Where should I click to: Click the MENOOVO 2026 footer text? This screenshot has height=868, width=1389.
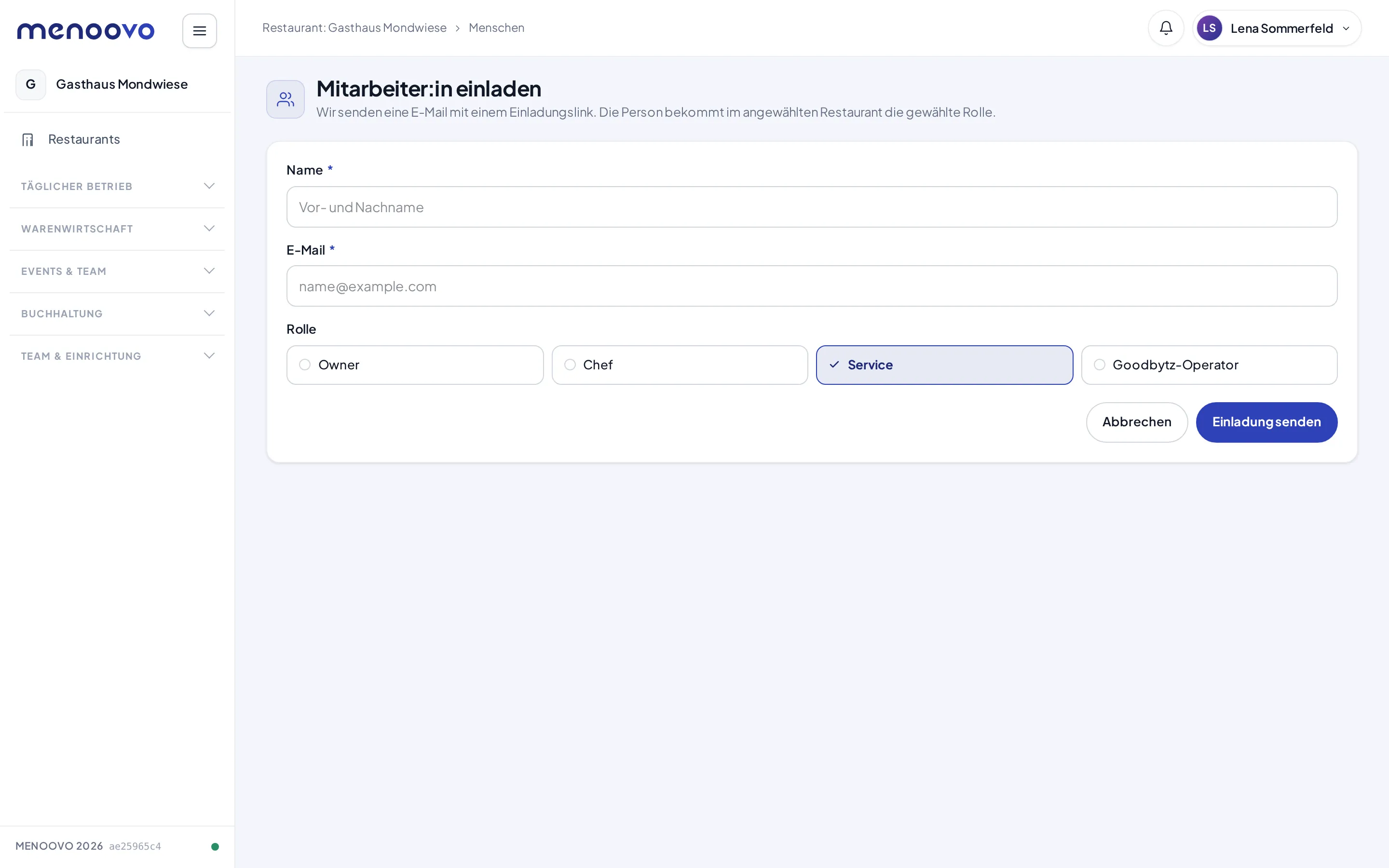pos(59,846)
